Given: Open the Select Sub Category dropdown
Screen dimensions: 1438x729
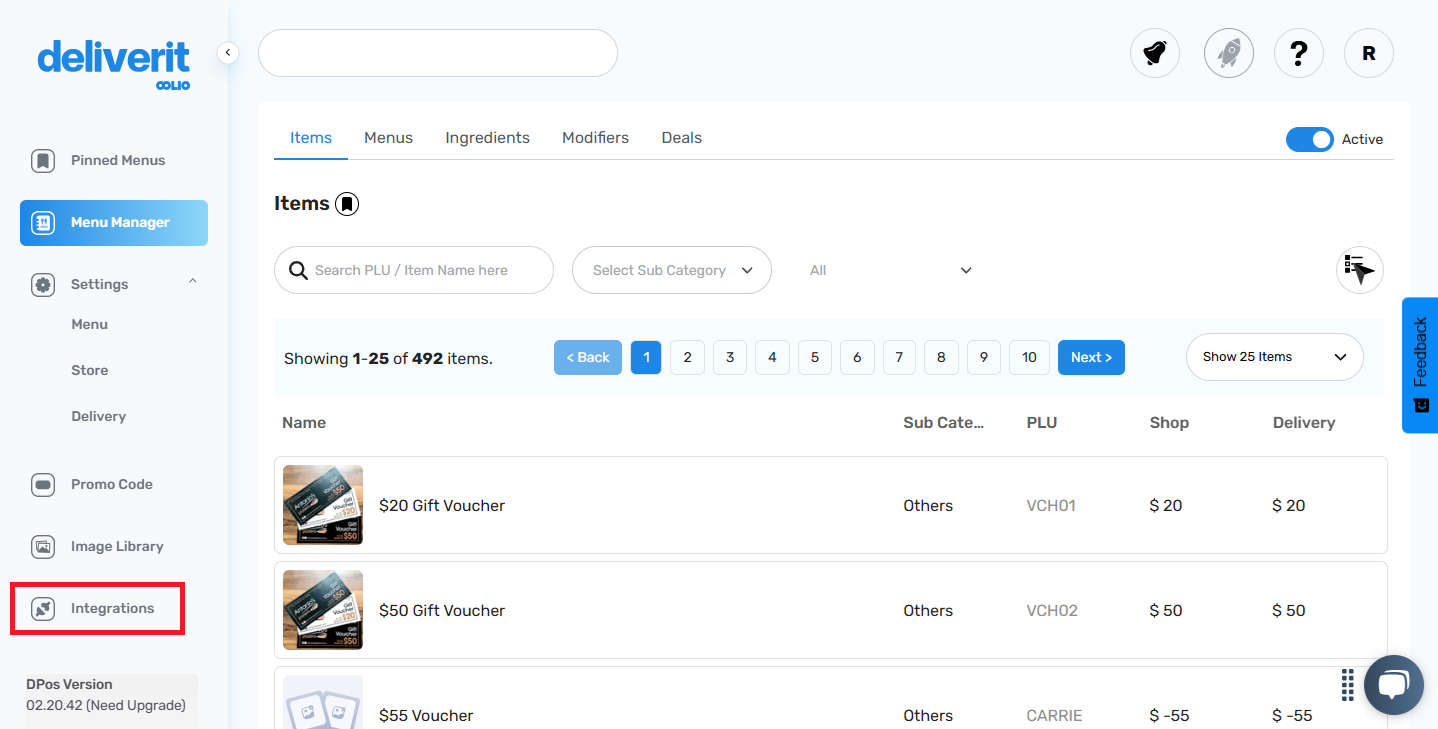Looking at the screenshot, I should (x=671, y=270).
